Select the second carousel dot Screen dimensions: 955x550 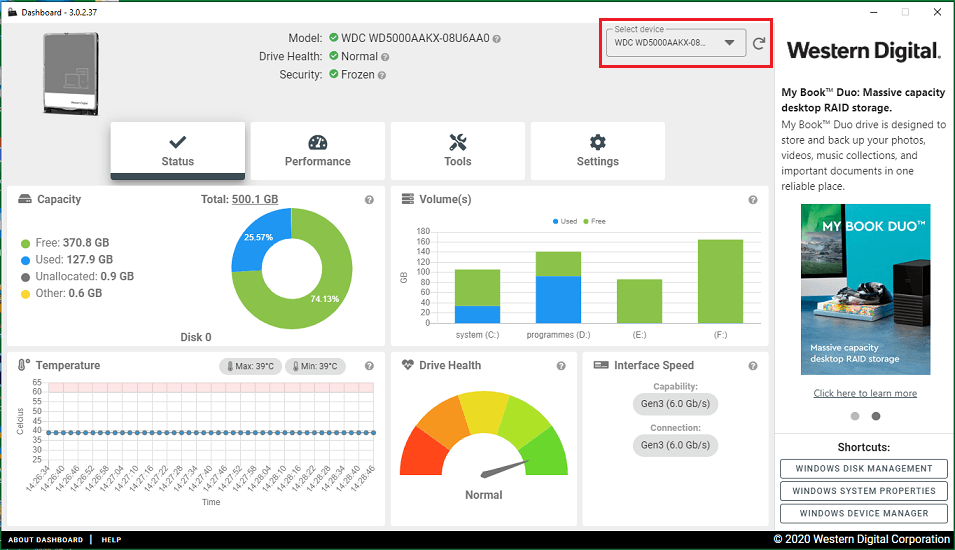pyautogui.click(x=876, y=416)
